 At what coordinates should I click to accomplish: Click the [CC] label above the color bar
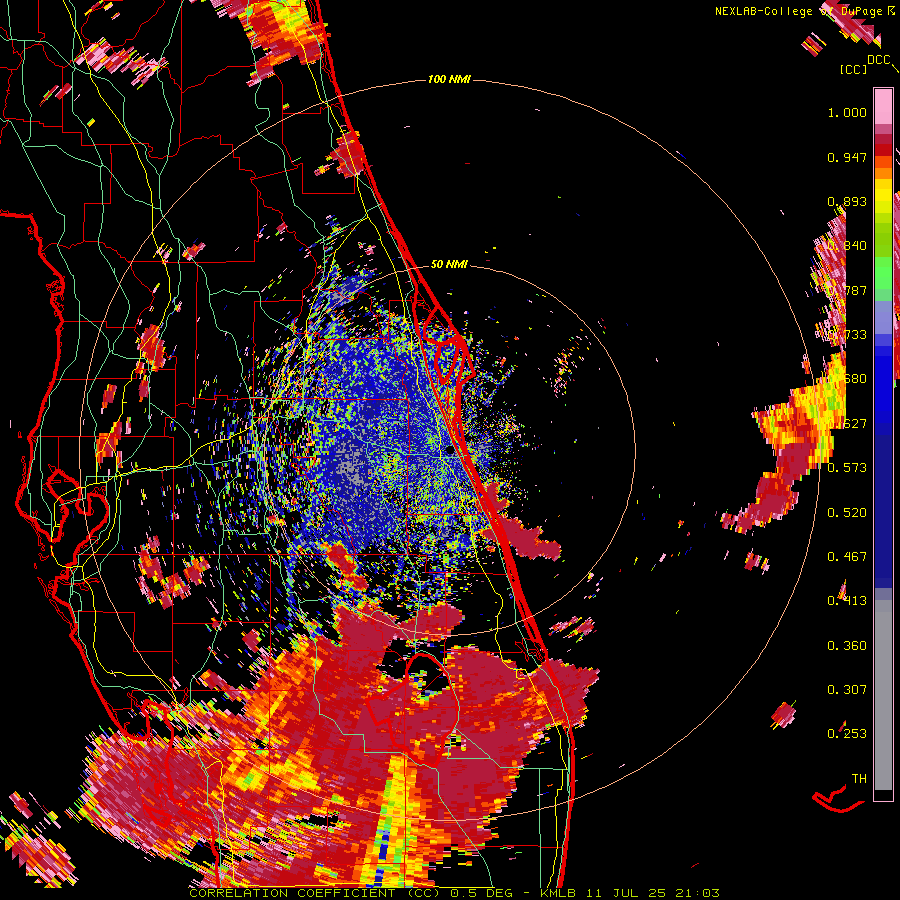[854, 69]
